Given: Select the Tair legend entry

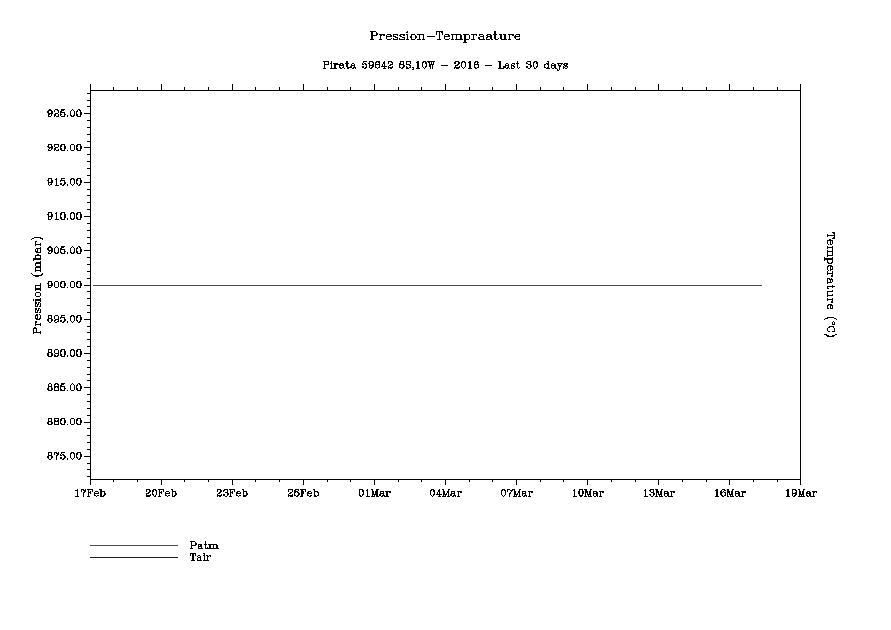Looking at the screenshot, I should [x=200, y=557].
